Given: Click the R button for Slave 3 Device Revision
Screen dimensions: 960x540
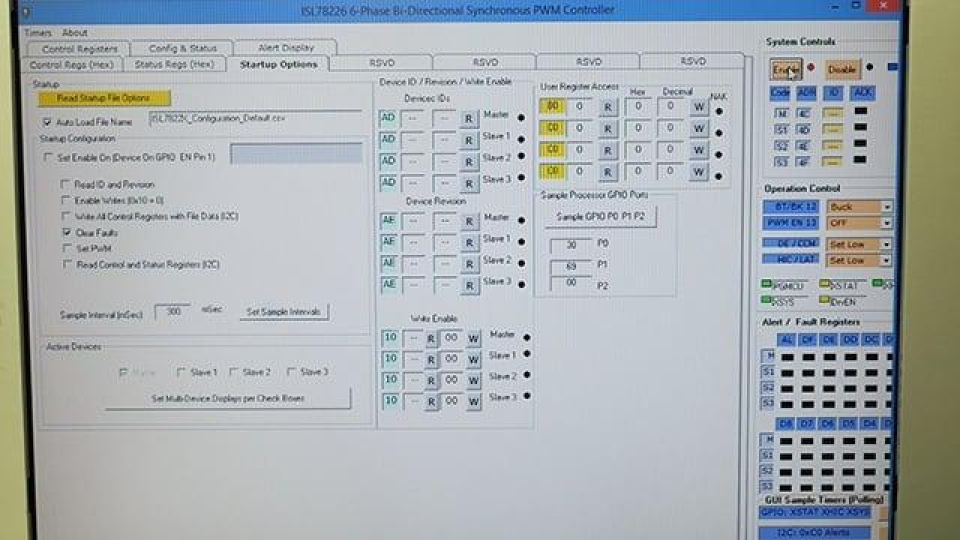Looking at the screenshot, I should (x=468, y=285).
